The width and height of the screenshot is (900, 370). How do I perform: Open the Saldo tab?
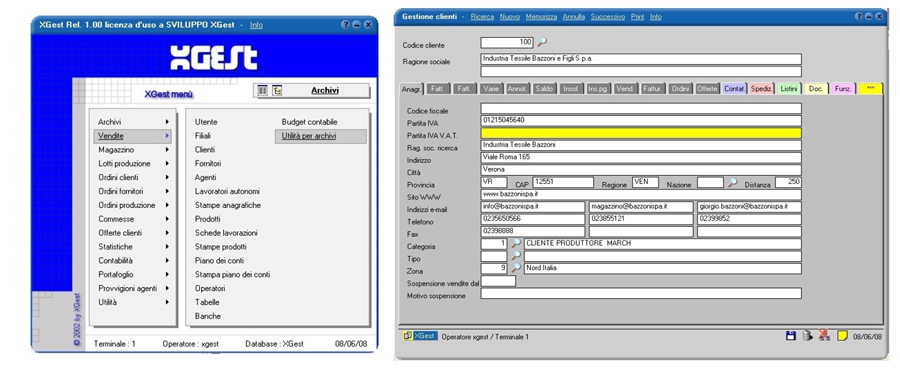pos(544,89)
